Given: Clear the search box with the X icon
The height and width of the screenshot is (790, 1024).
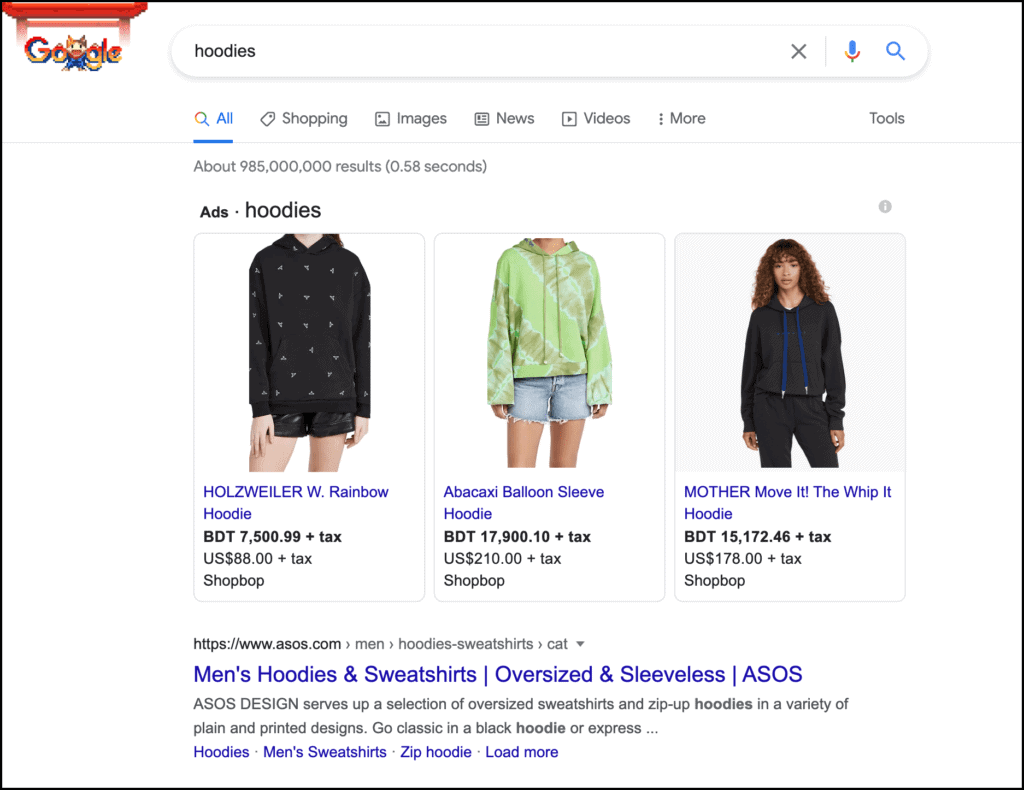Looking at the screenshot, I should point(798,50).
